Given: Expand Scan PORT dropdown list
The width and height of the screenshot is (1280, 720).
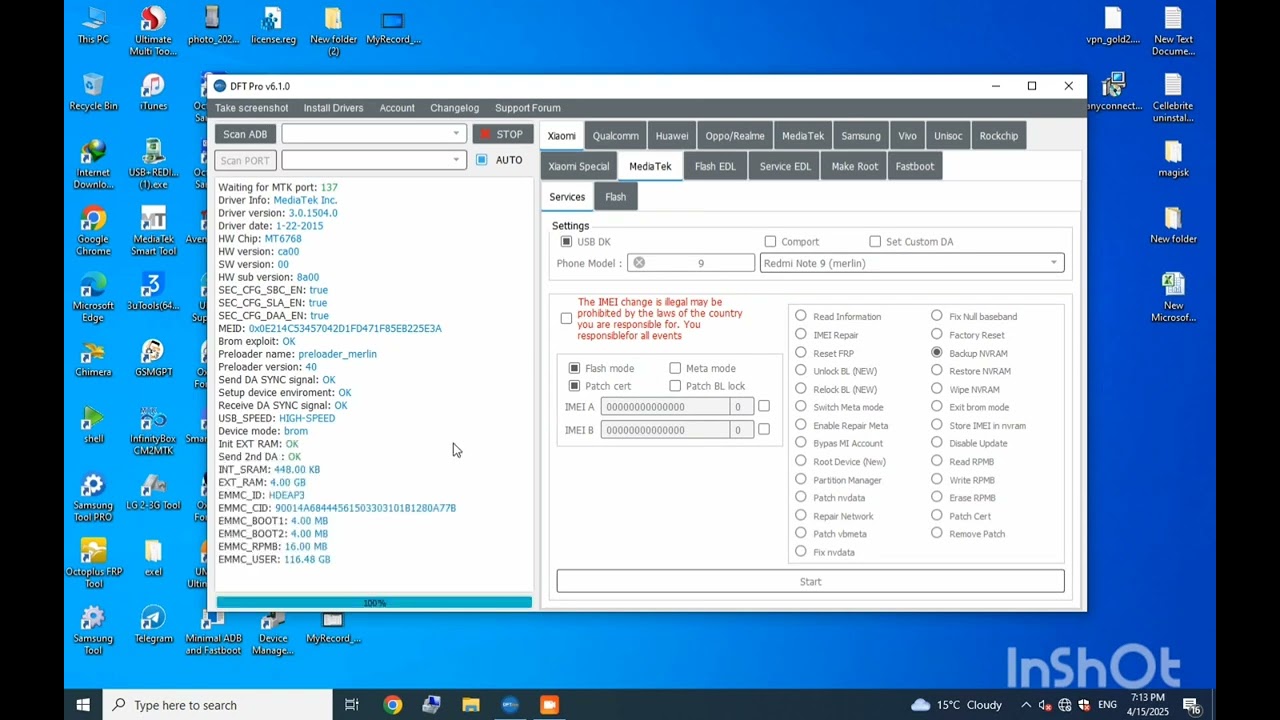Looking at the screenshot, I should point(456,160).
